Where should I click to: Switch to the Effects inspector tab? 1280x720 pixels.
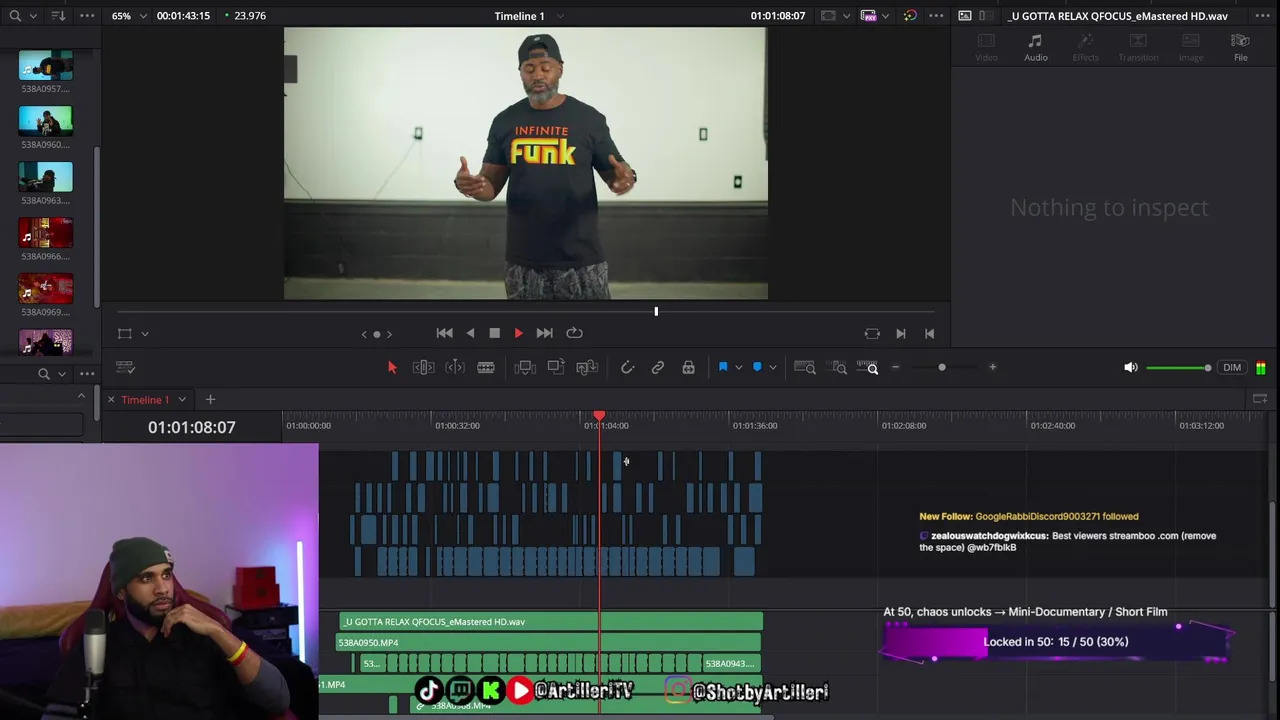click(x=1085, y=47)
